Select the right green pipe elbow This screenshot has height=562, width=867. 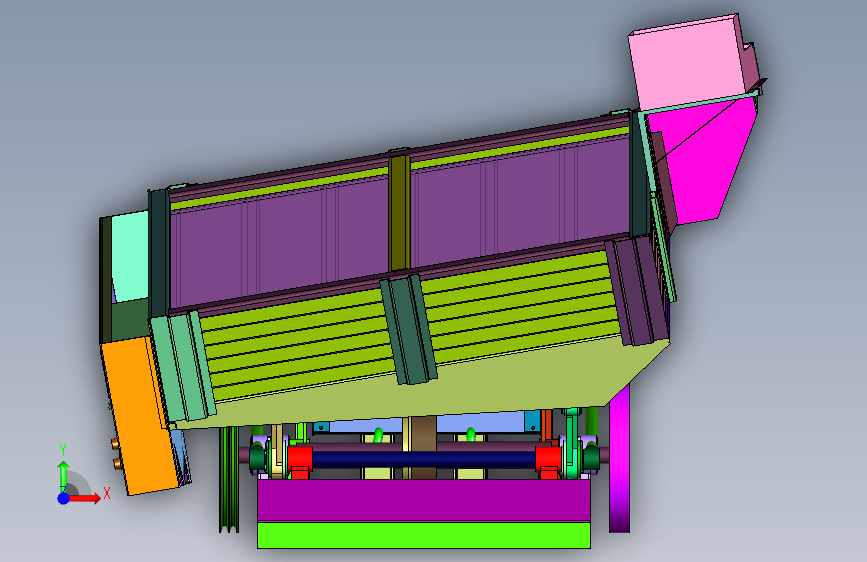point(471,435)
